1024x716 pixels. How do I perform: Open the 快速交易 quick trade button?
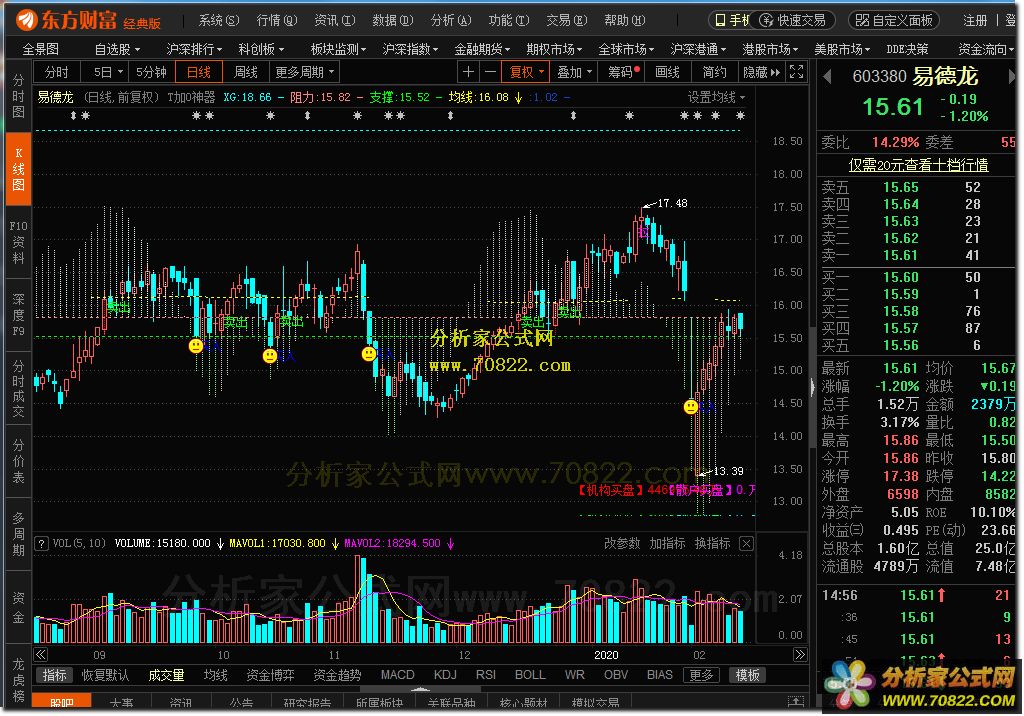pyautogui.click(x=793, y=20)
